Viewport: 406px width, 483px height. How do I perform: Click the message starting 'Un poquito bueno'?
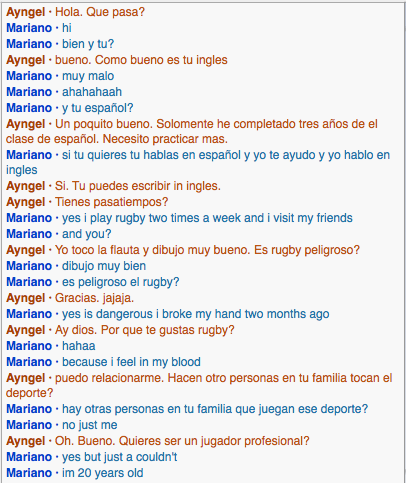click(192, 131)
